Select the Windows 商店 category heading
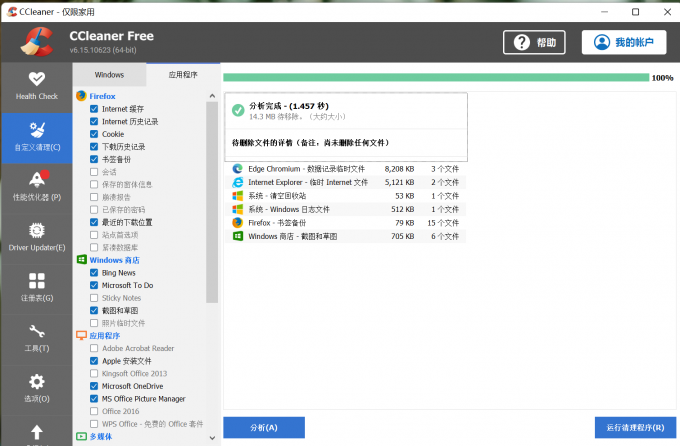 tap(114, 260)
